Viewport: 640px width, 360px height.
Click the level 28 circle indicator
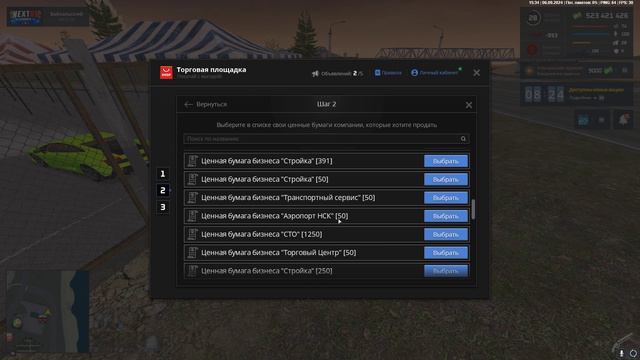[x=533, y=18]
